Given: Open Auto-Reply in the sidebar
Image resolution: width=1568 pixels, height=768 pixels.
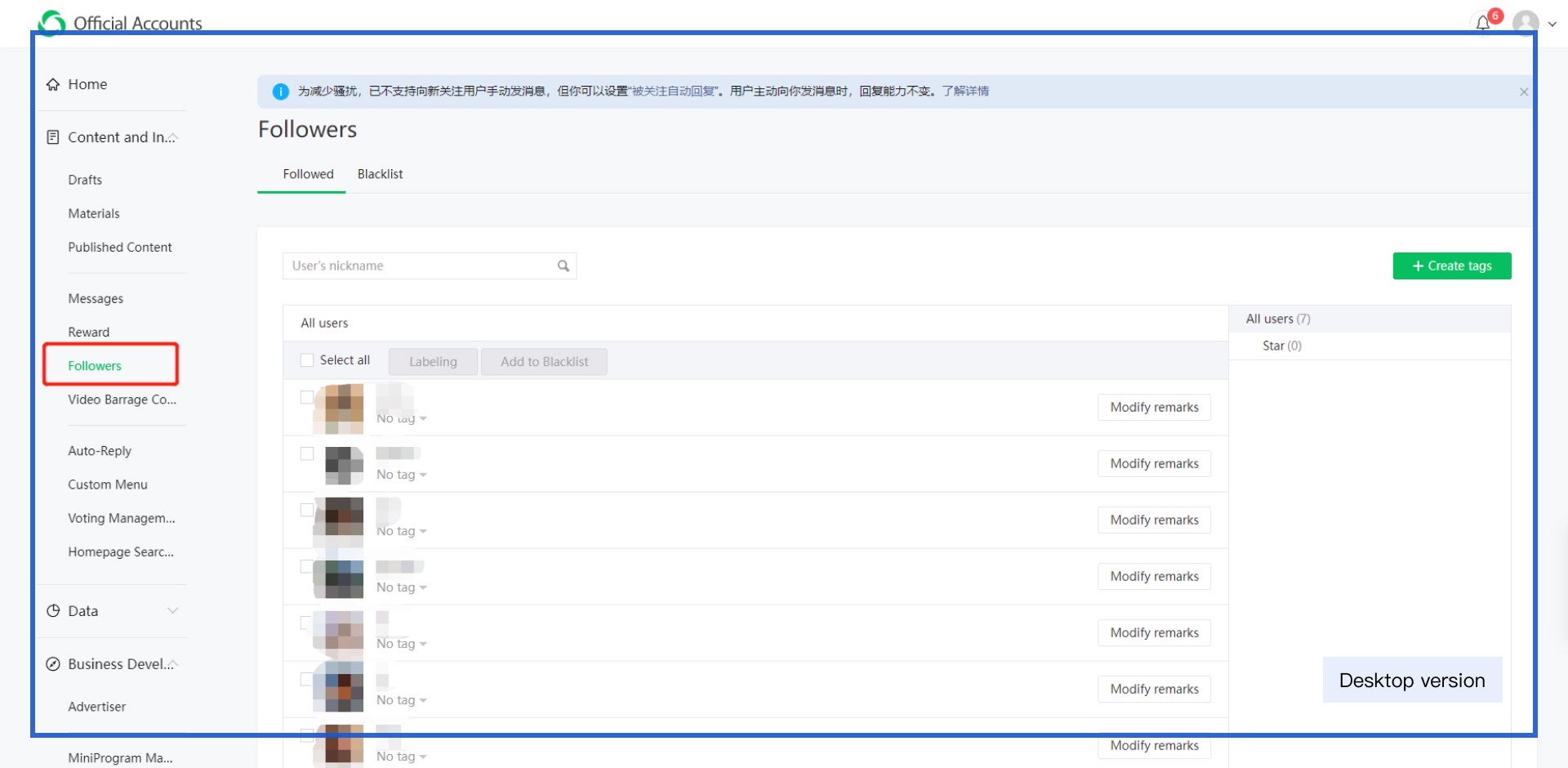Looking at the screenshot, I should pos(100,451).
